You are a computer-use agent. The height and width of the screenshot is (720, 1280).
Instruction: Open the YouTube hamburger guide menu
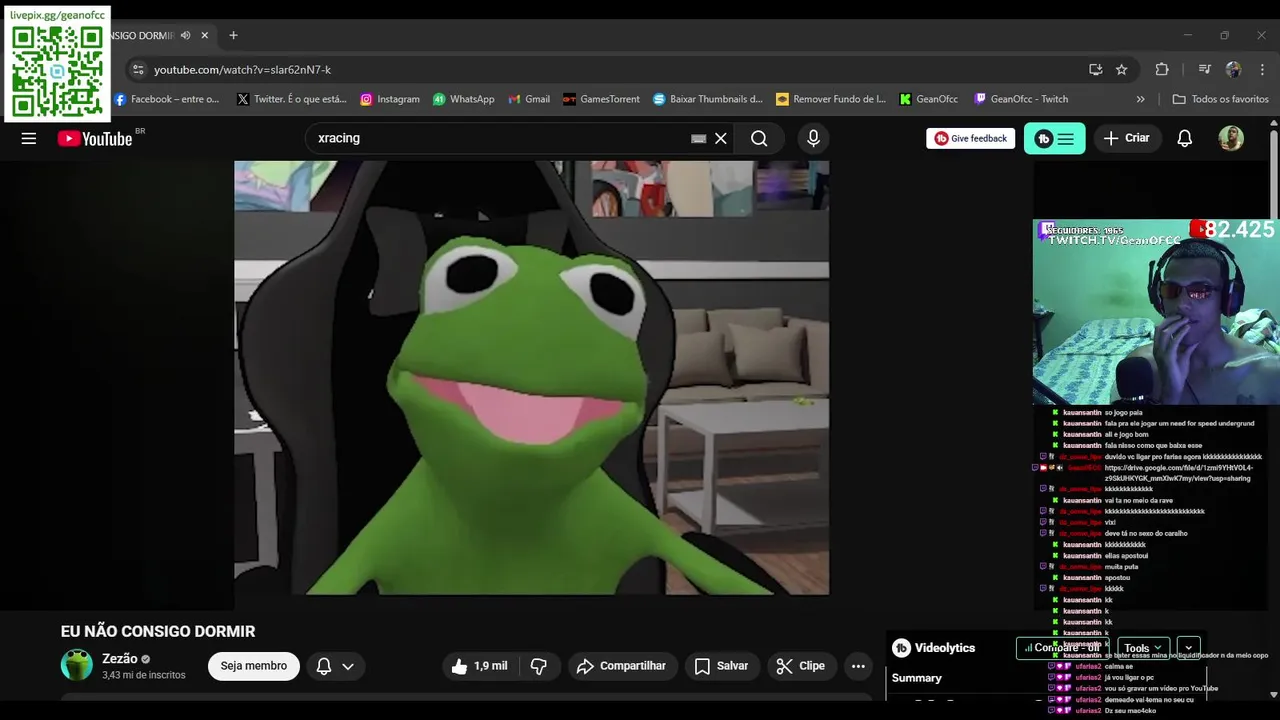coord(29,139)
